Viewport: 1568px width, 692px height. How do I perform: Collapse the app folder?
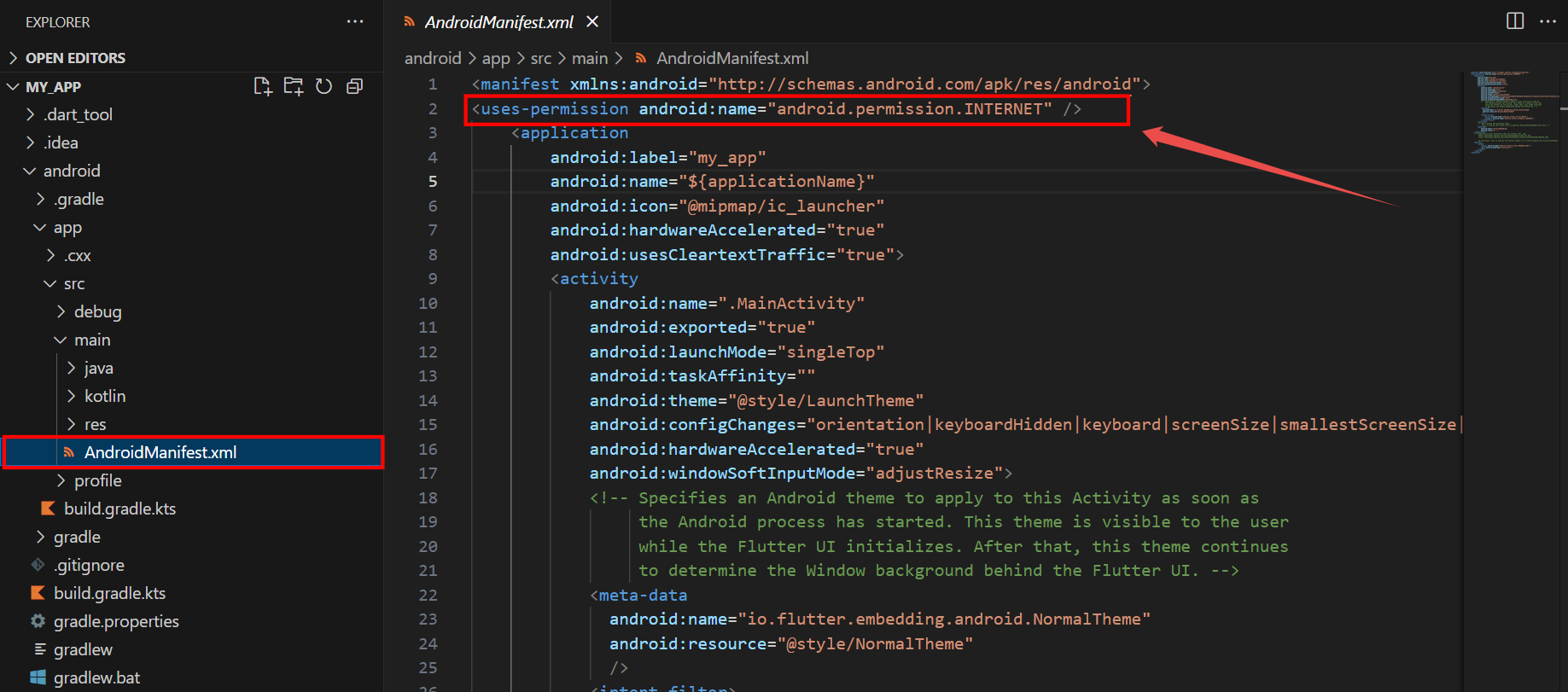[40, 227]
